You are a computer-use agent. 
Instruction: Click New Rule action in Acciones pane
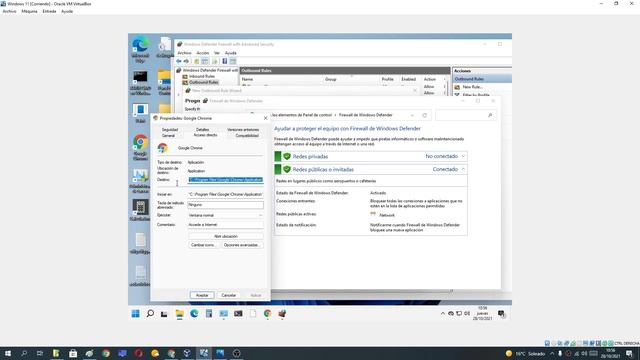tap(472, 87)
